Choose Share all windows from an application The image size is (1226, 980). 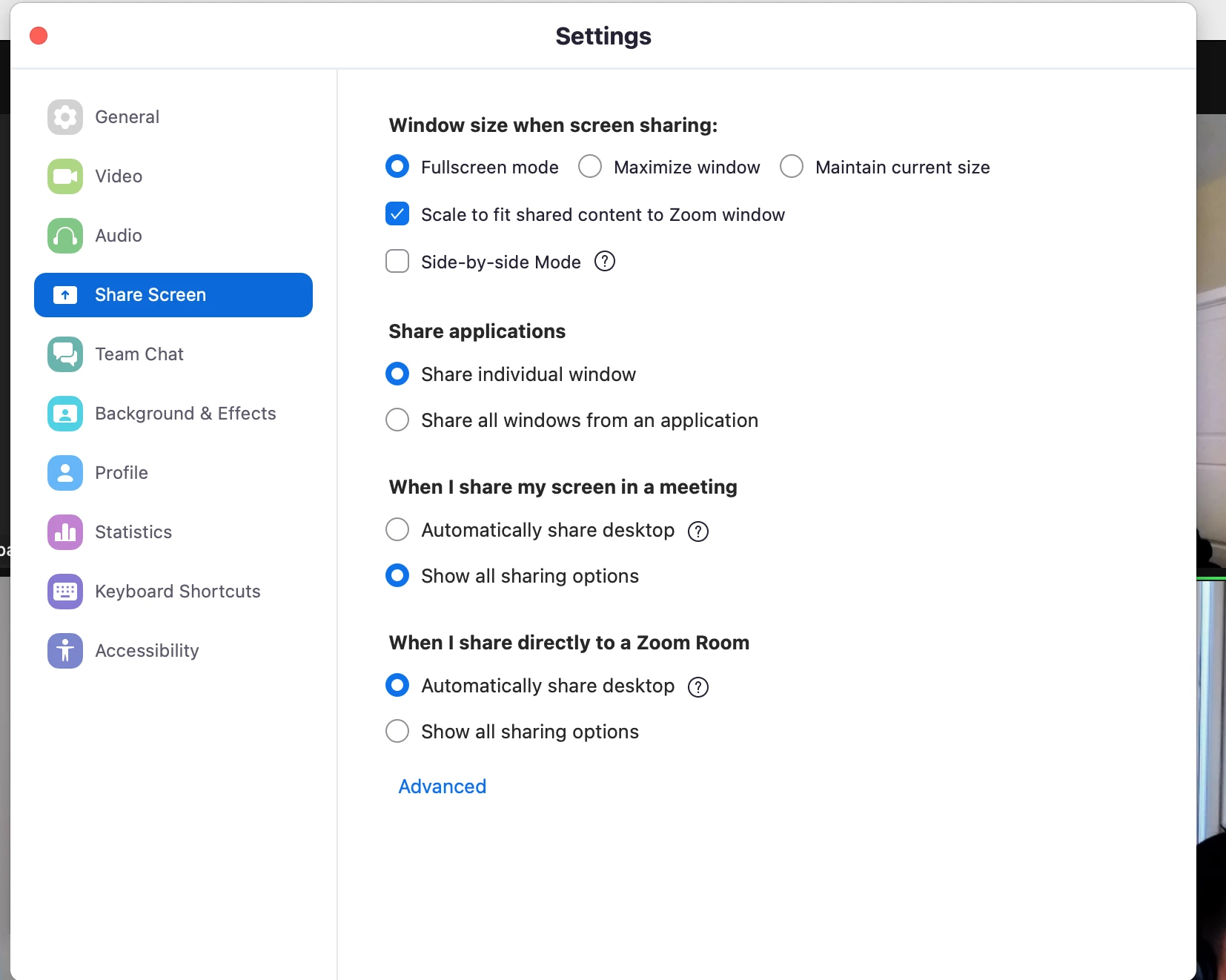click(x=397, y=420)
